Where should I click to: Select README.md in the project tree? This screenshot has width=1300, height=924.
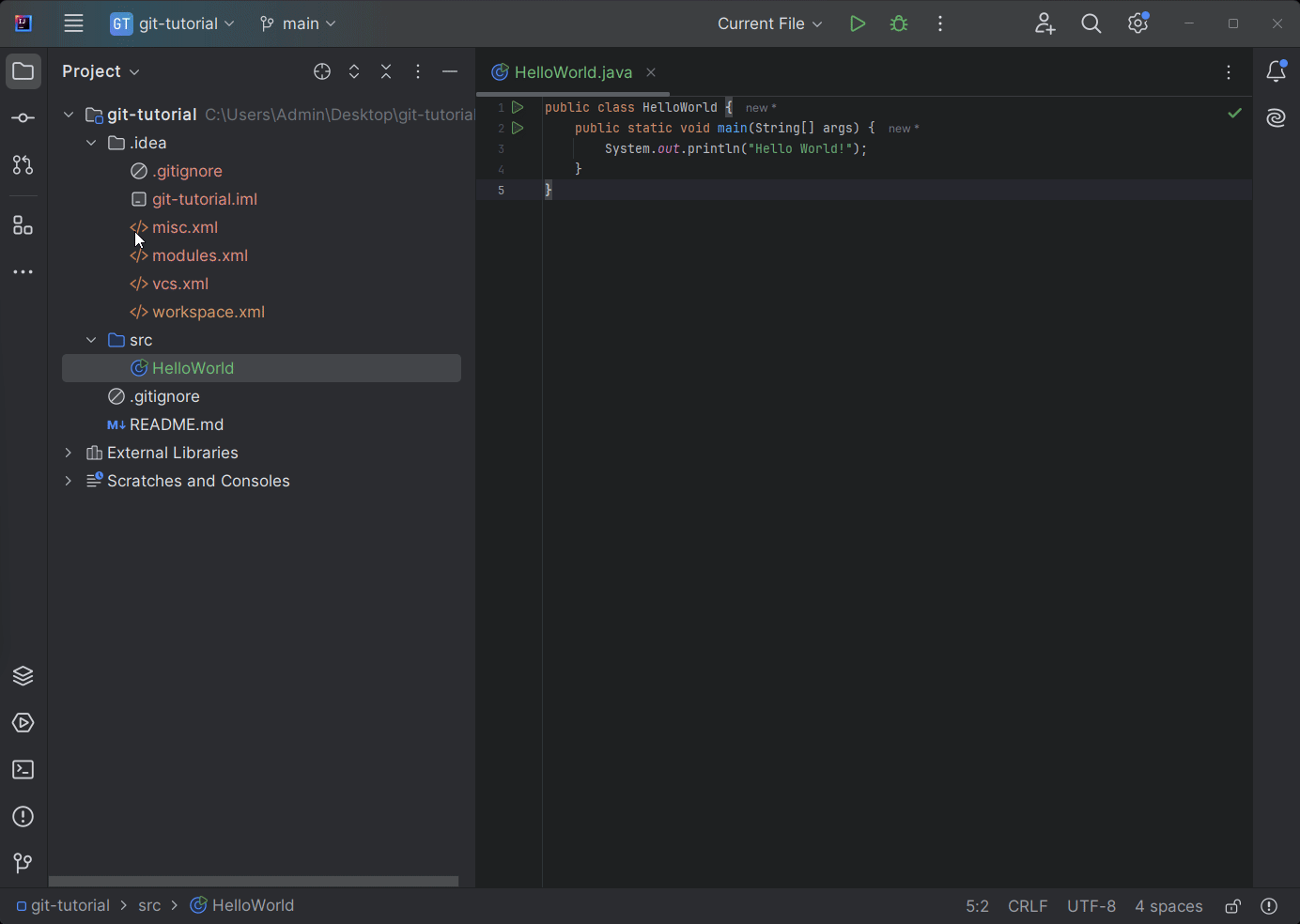(176, 424)
